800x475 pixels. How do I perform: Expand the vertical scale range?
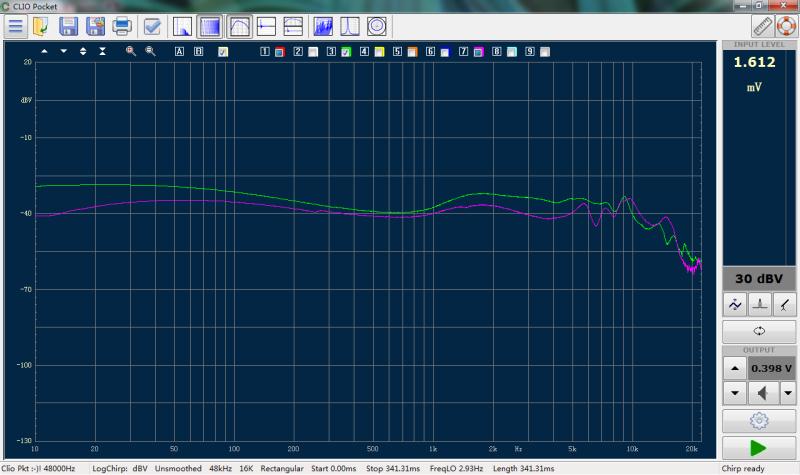click(83, 51)
